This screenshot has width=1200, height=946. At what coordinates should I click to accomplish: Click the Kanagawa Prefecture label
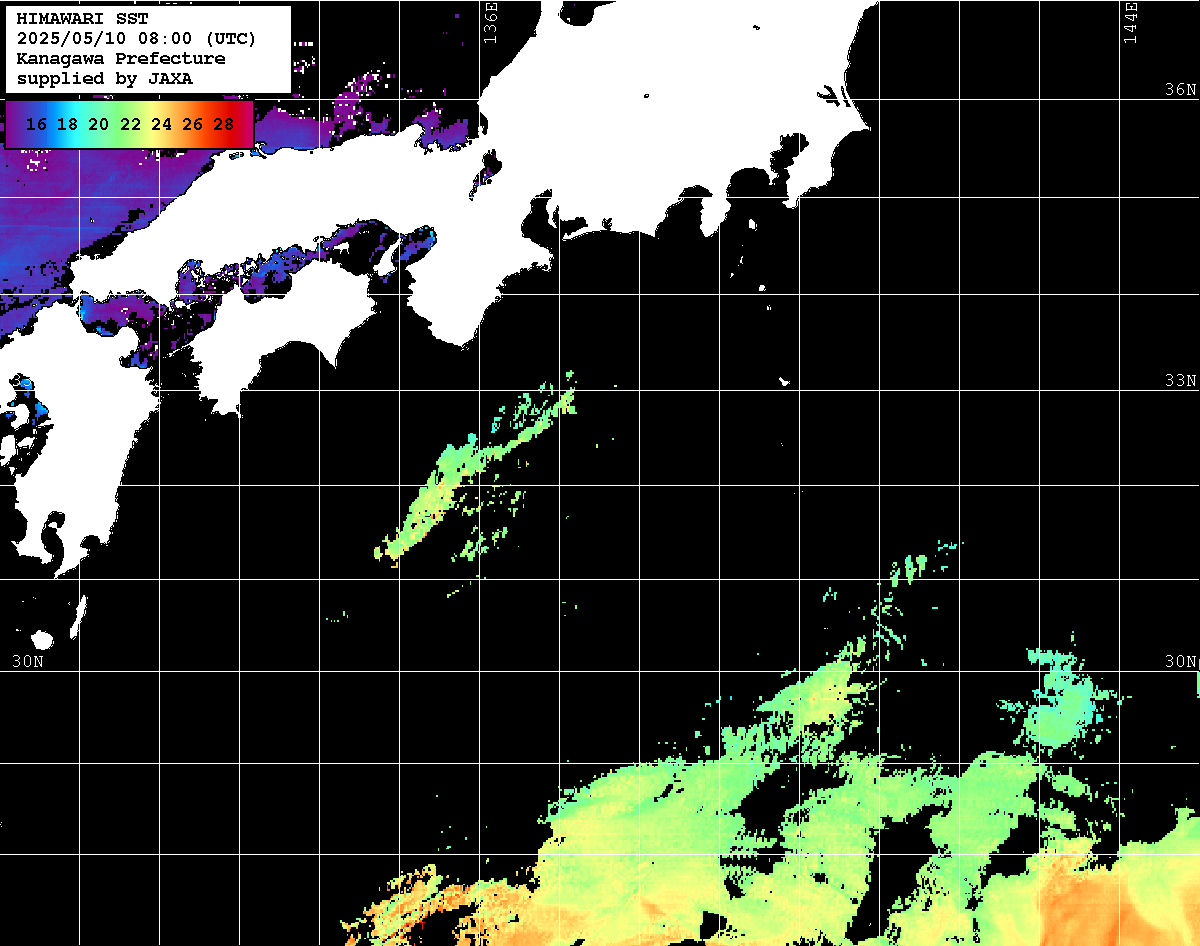pyautogui.click(x=121, y=59)
